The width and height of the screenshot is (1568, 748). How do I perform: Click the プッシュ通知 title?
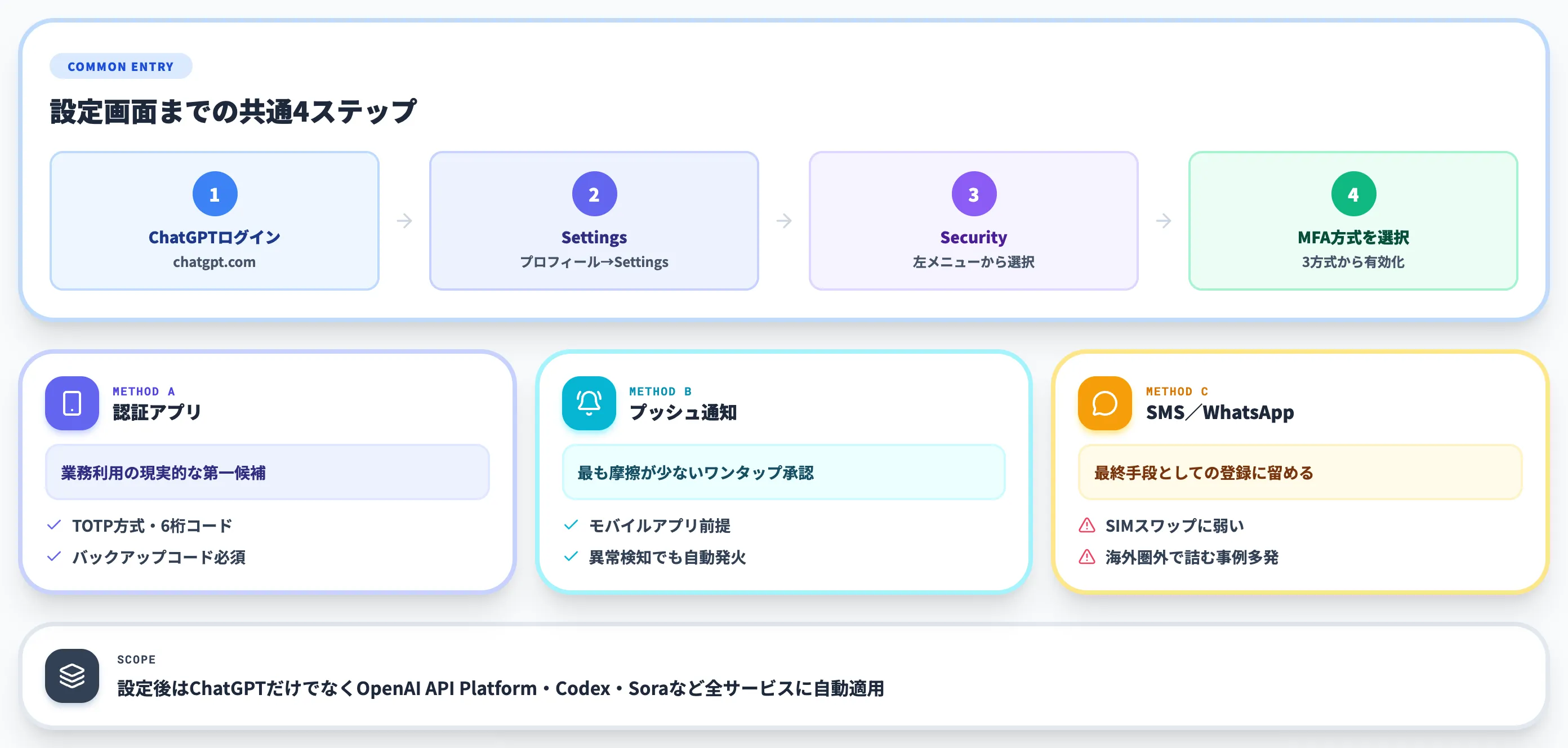click(683, 412)
